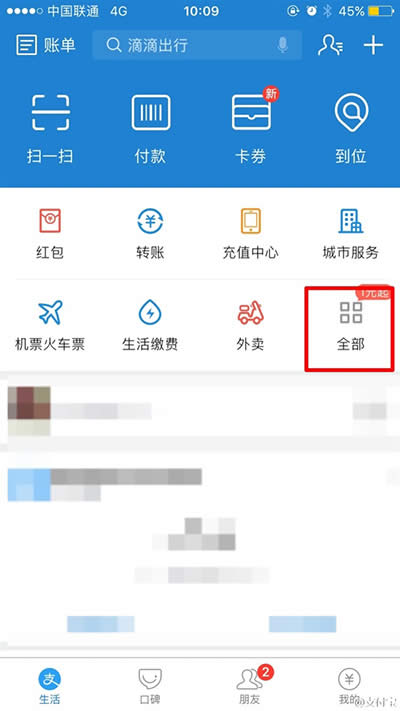Open 充值中心 phone top-up
The height and width of the screenshot is (711, 400).
[x=250, y=221]
